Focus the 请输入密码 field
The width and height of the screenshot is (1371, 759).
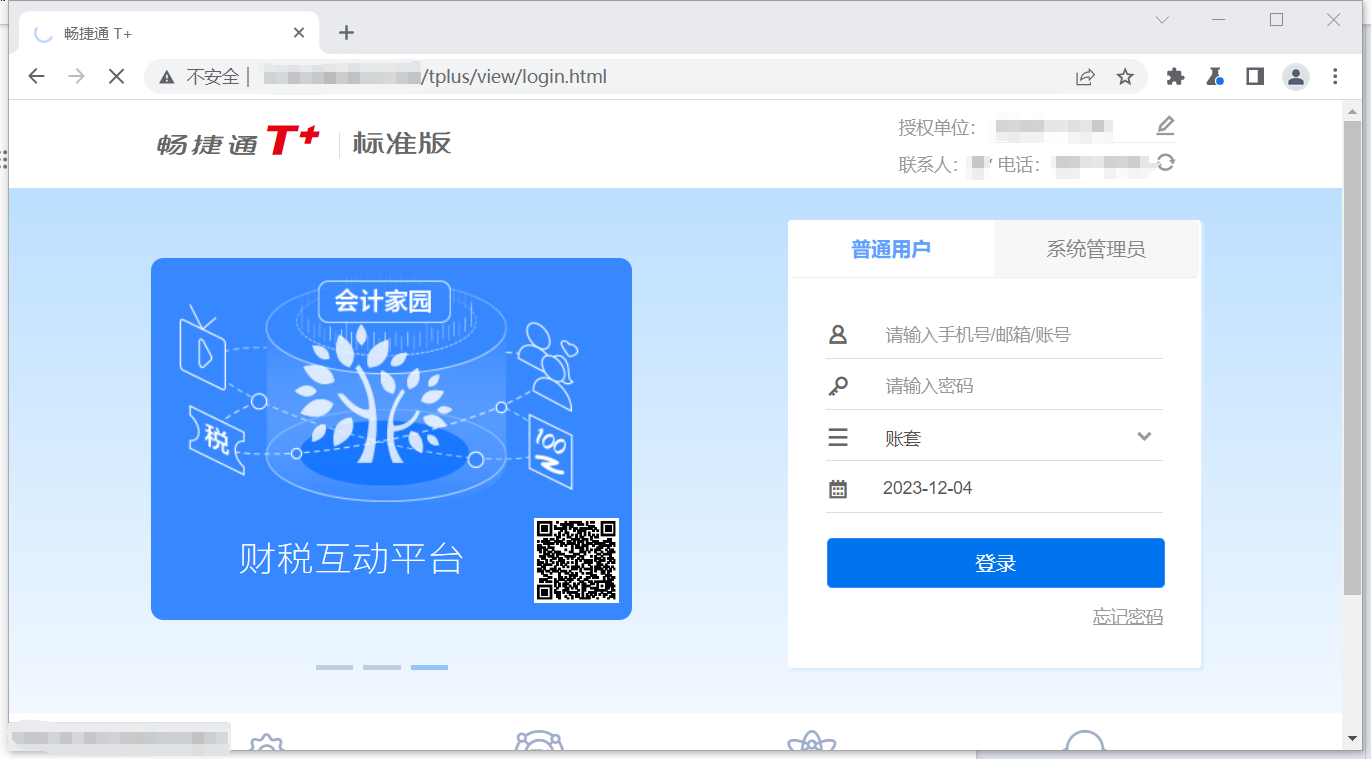pyautogui.click(x=1022, y=386)
